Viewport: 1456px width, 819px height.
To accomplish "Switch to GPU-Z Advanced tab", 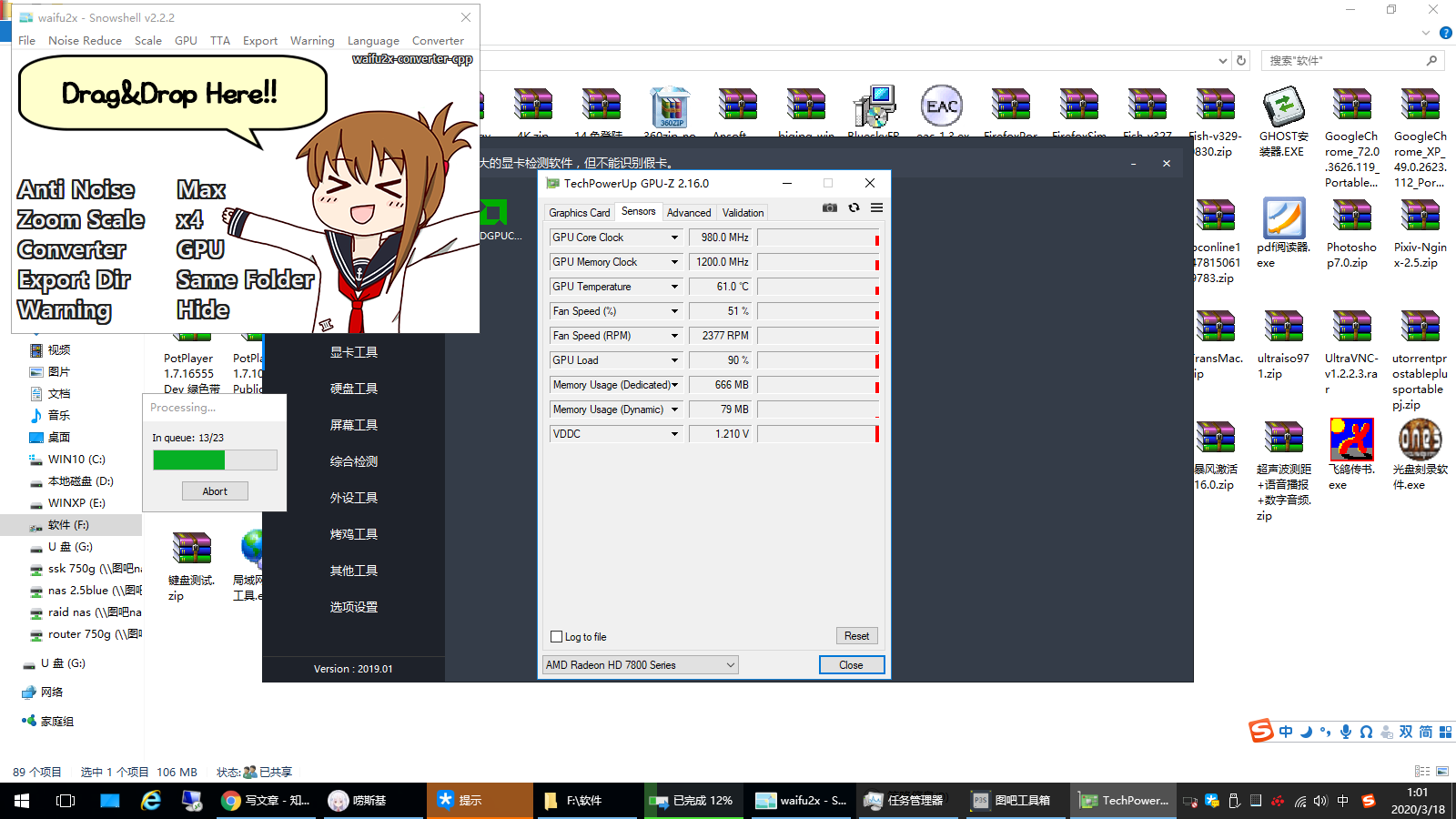I will [689, 213].
